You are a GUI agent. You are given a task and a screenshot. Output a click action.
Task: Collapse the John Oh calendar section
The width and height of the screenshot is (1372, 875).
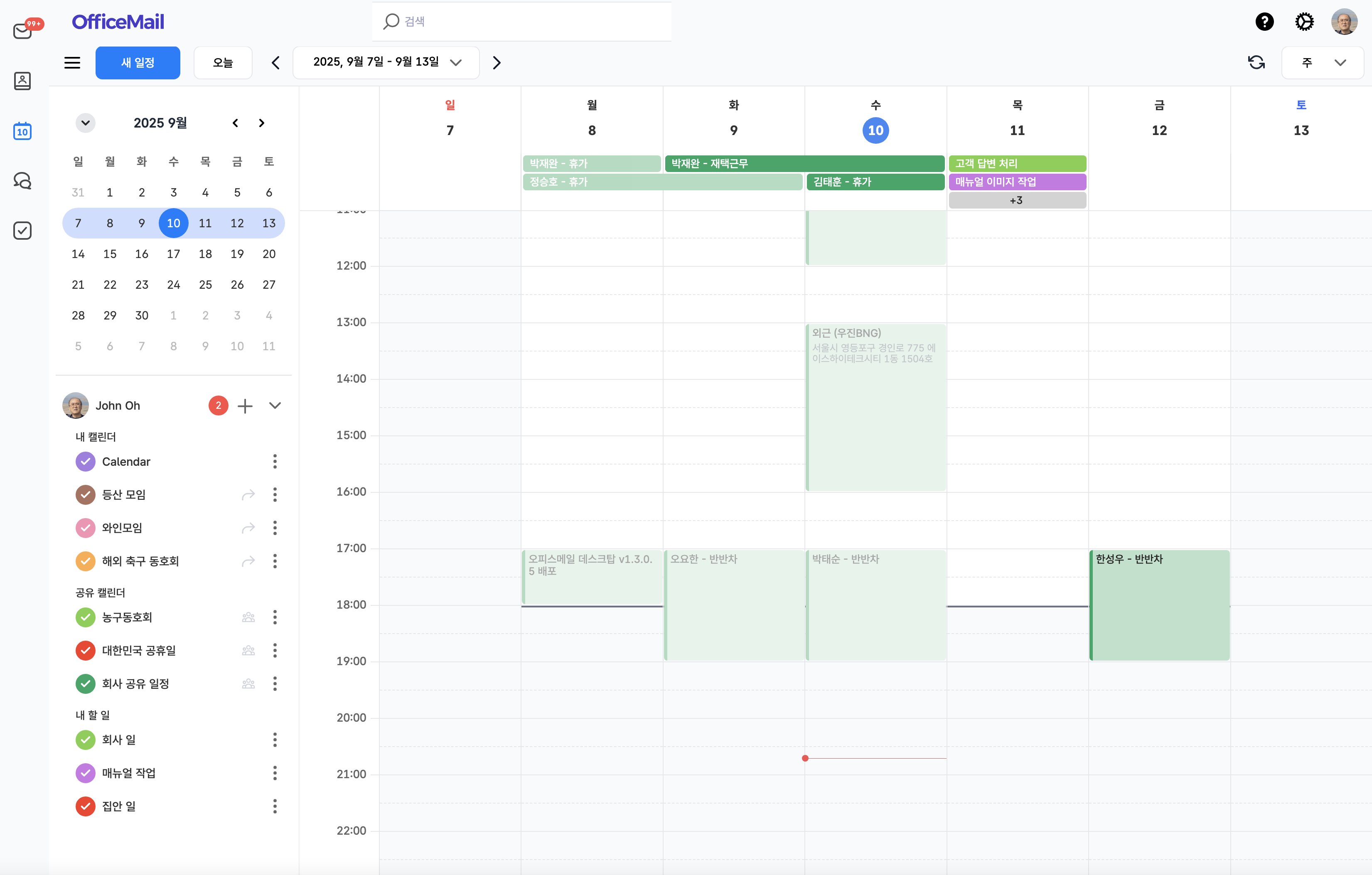(x=275, y=406)
